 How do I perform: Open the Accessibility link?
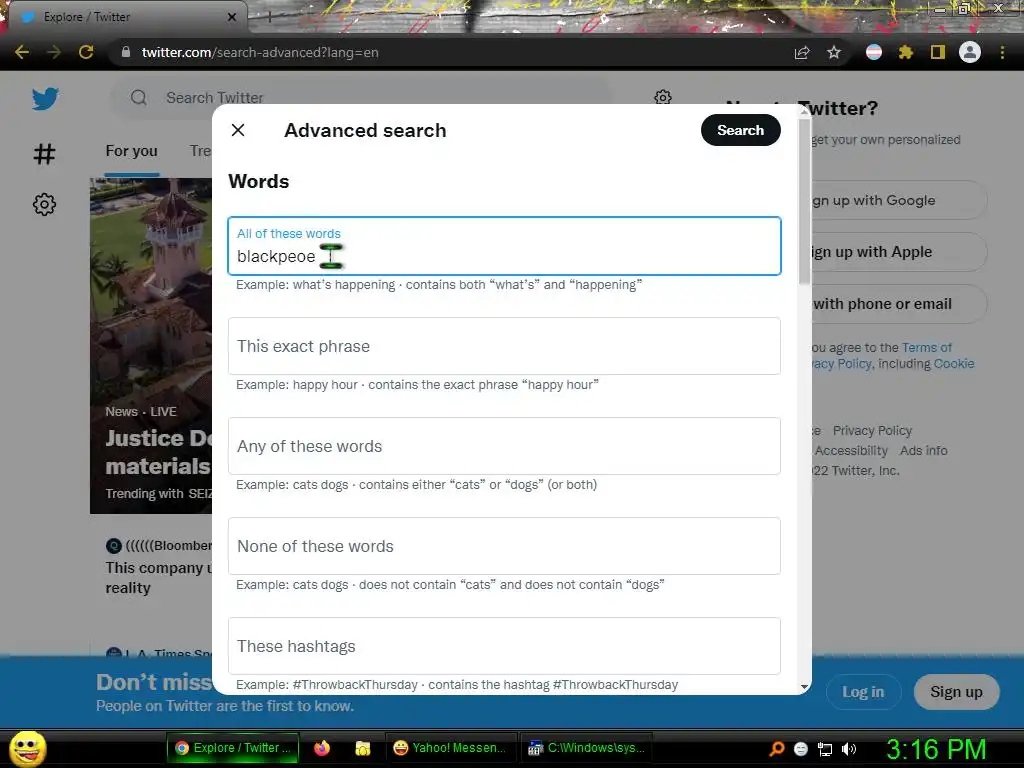click(851, 451)
